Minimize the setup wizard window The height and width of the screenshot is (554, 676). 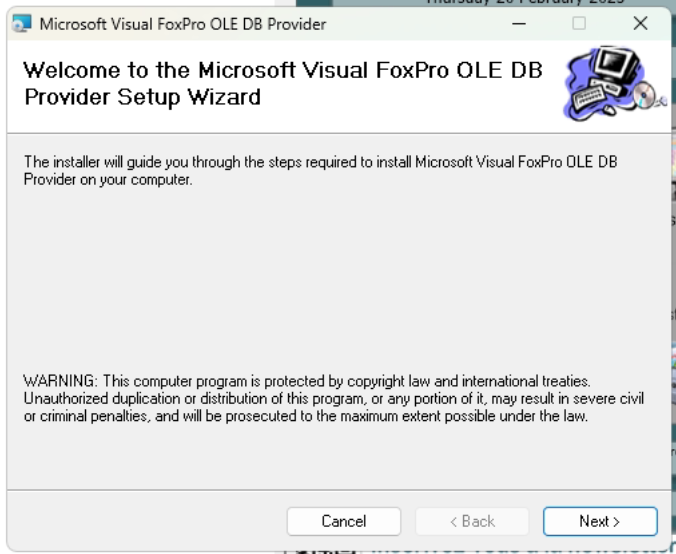click(x=518, y=23)
